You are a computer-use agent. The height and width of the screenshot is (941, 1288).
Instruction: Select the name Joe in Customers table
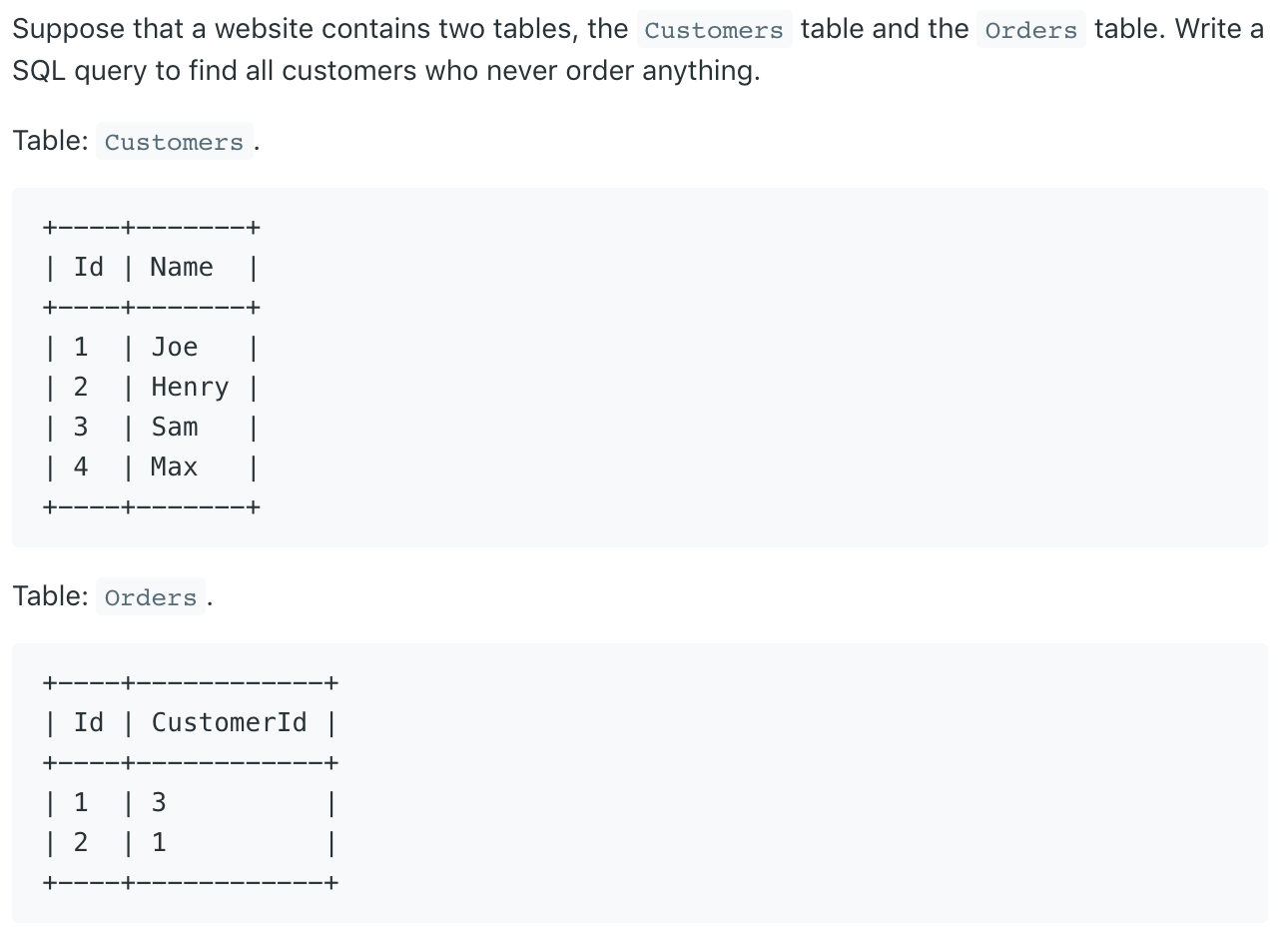(x=175, y=347)
